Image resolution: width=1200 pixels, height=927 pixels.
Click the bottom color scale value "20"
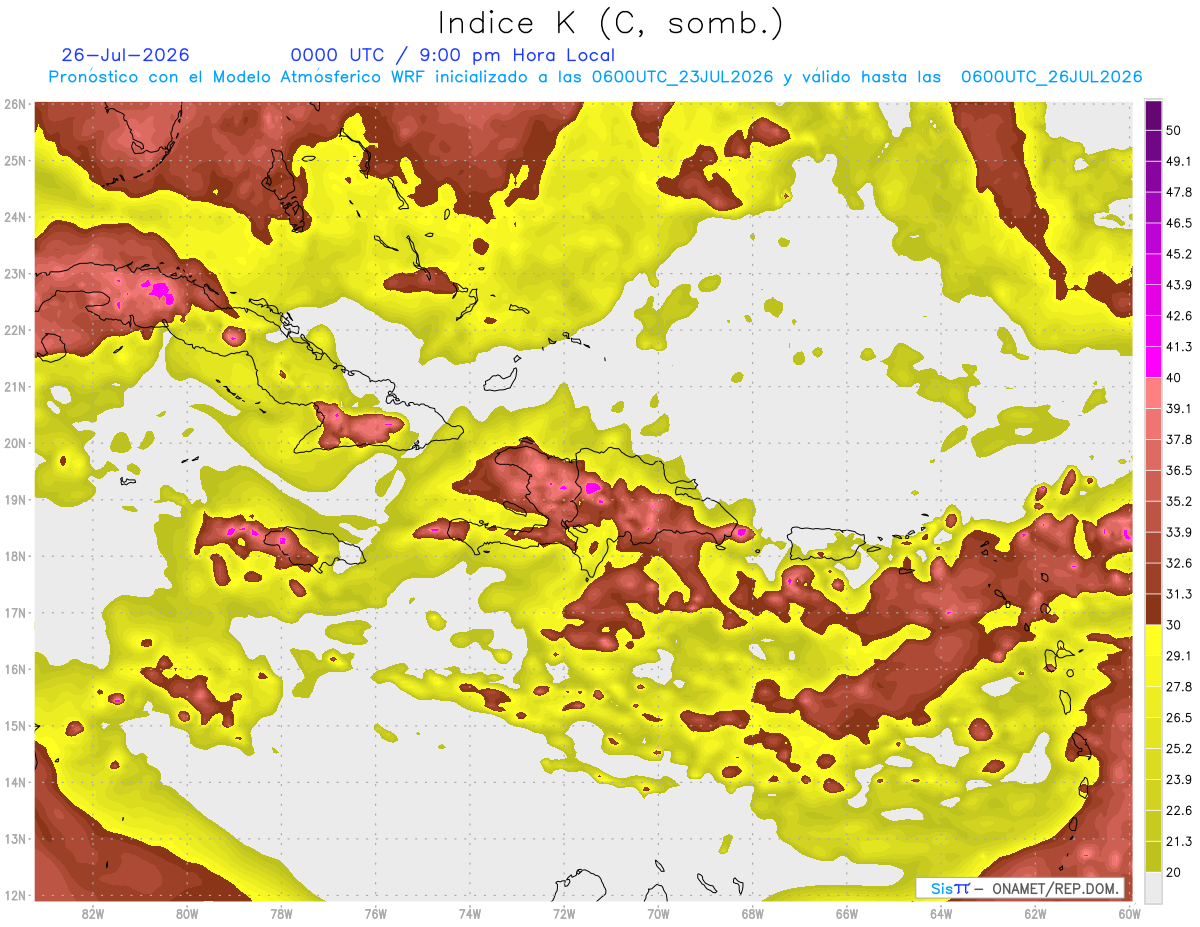pos(1174,873)
